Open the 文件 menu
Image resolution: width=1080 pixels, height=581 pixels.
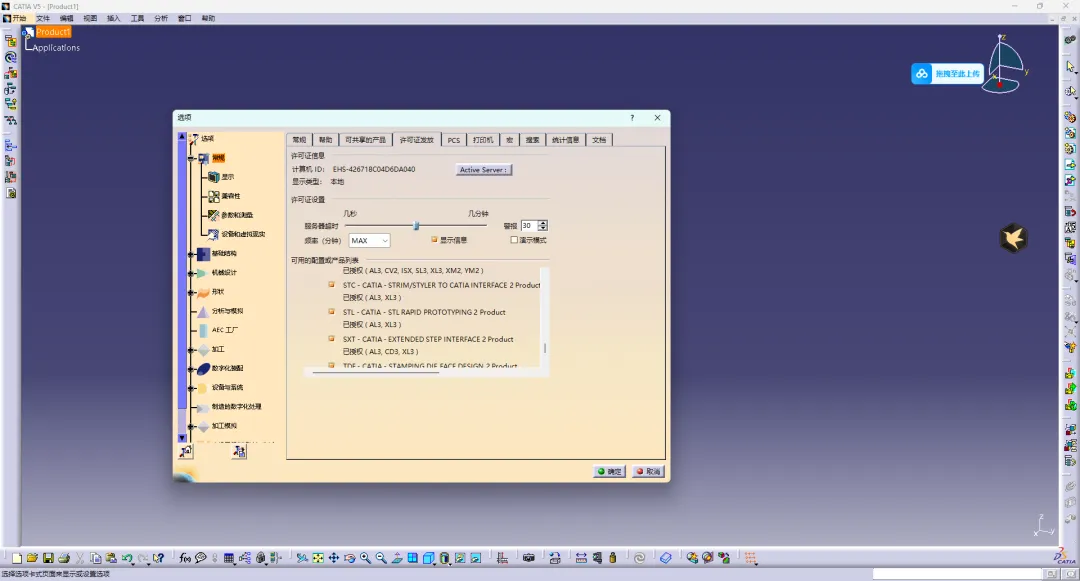[43, 19]
